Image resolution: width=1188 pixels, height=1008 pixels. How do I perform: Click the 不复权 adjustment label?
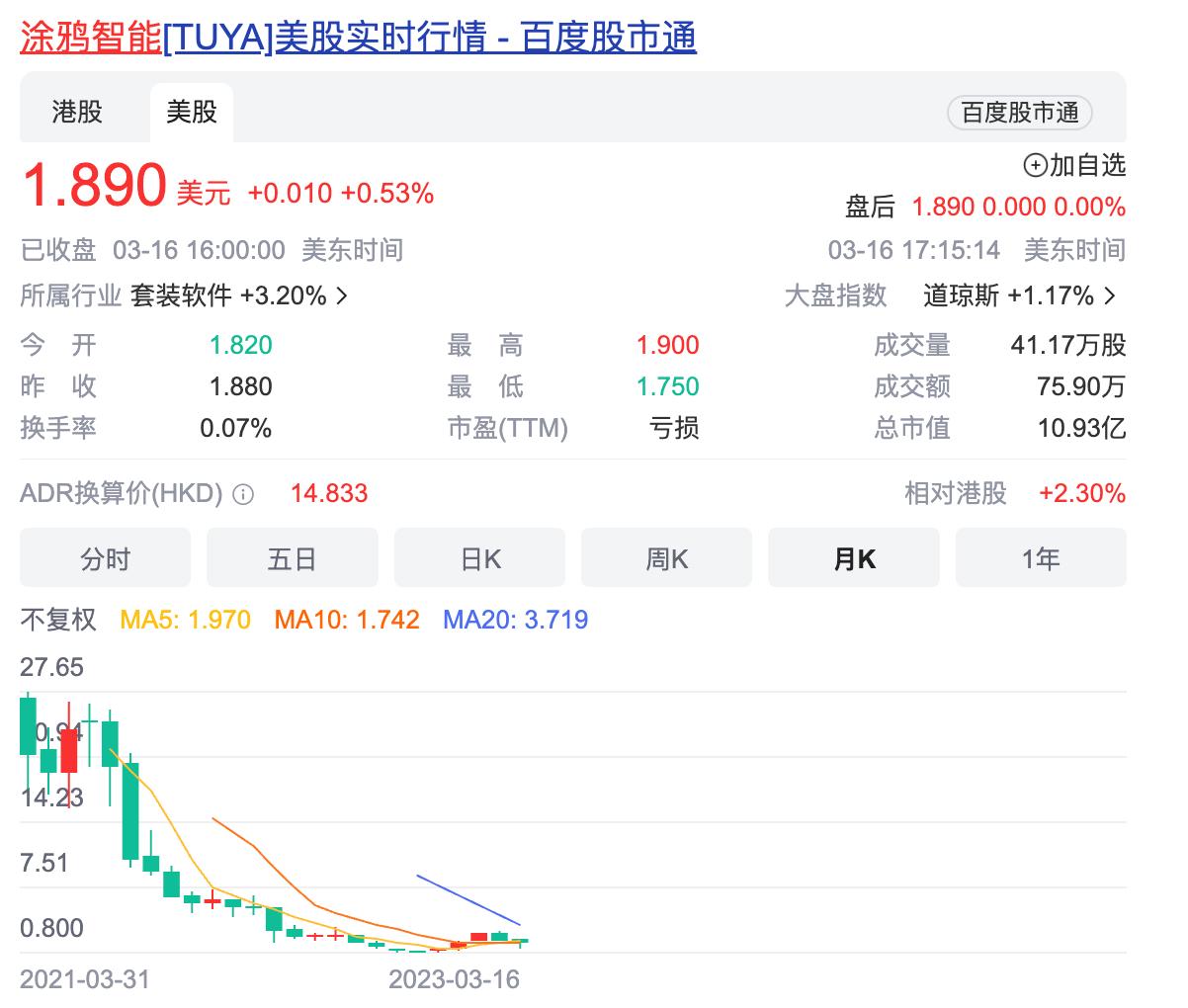58,620
